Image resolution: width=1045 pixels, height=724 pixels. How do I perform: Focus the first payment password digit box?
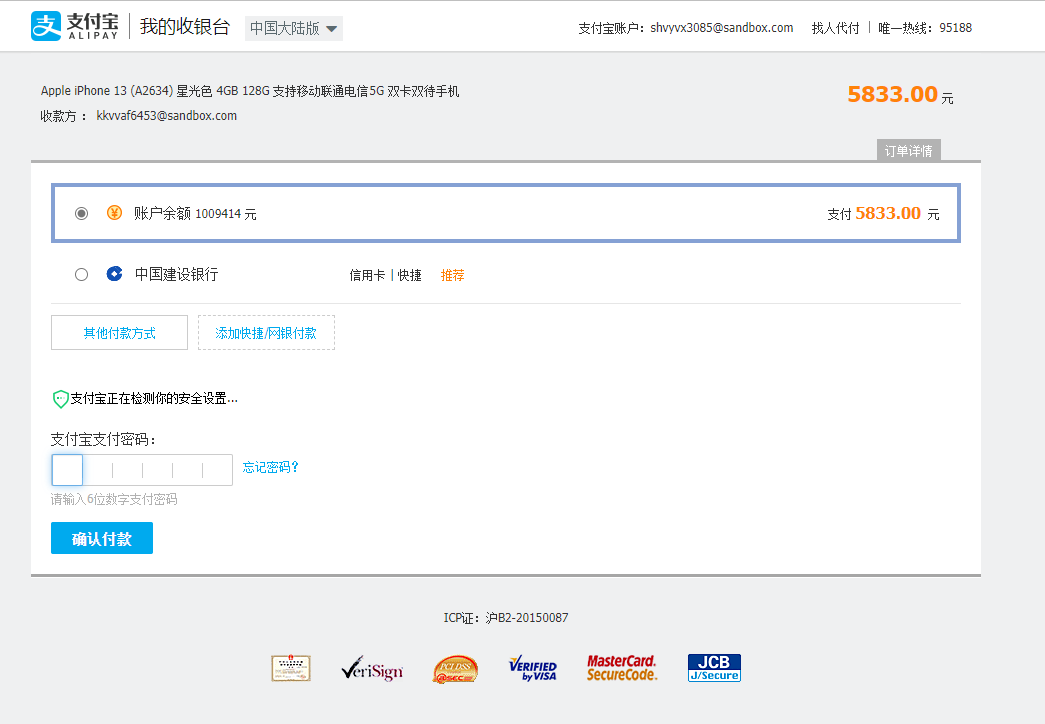click(x=67, y=470)
